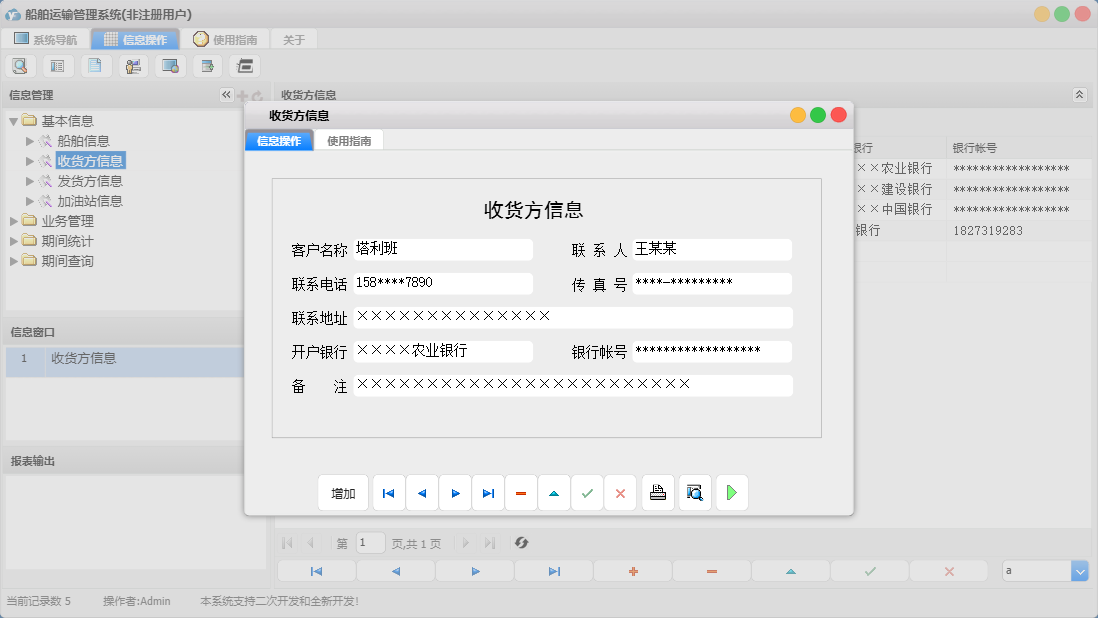Click the last-record navigation button in the dialog
Screen dimensions: 1098x618
(x=488, y=492)
